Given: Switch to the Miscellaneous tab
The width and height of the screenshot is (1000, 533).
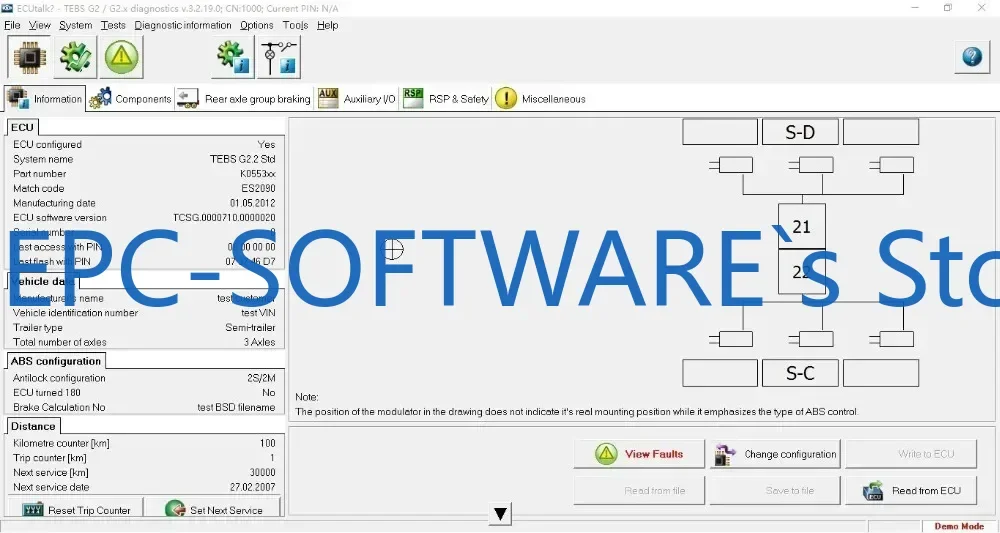Looking at the screenshot, I should [541, 99].
